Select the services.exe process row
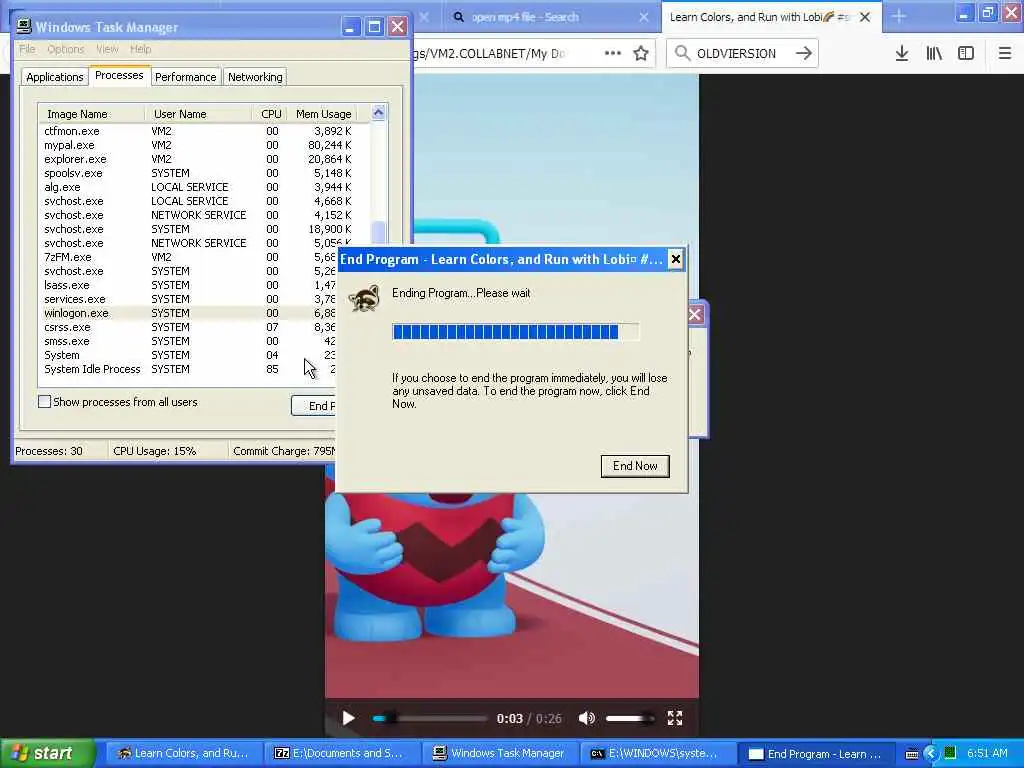 pos(188,299)
